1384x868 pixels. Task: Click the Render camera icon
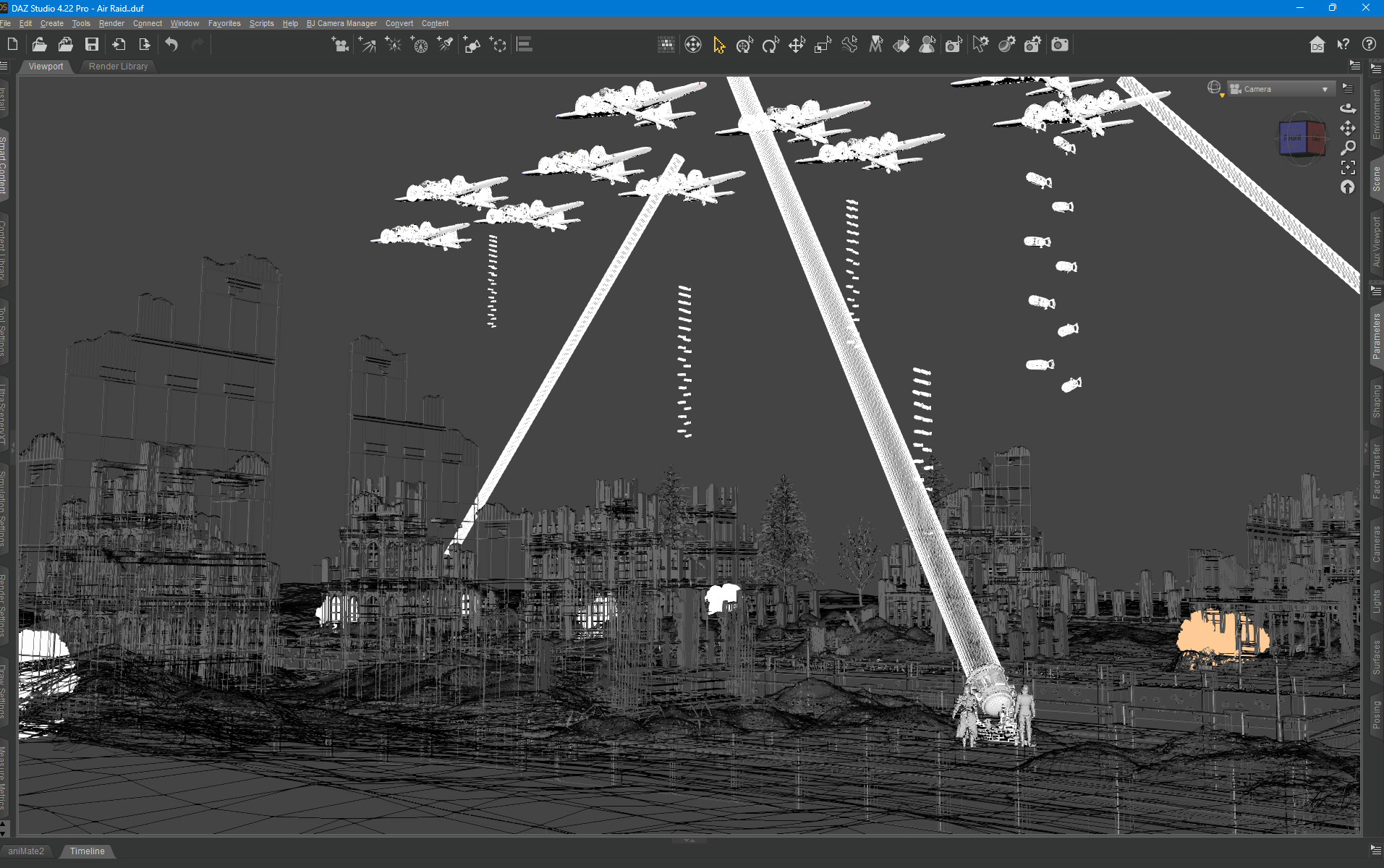click(x=1060, y=45)
